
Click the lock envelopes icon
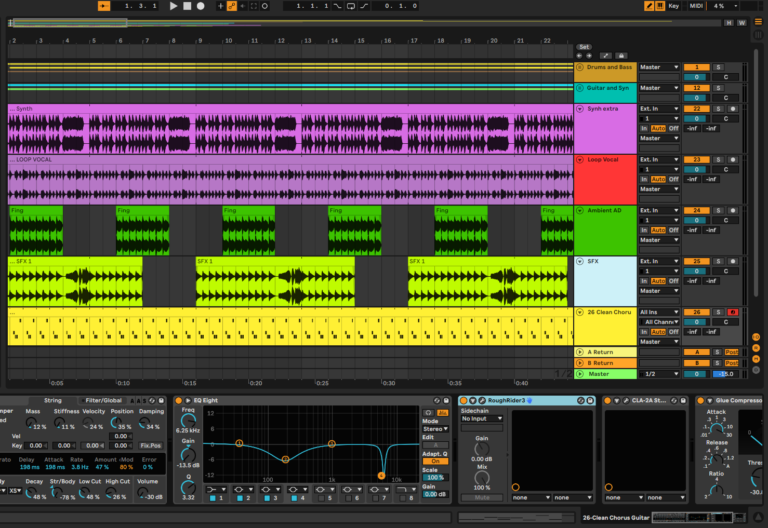[x=621, y=56]
